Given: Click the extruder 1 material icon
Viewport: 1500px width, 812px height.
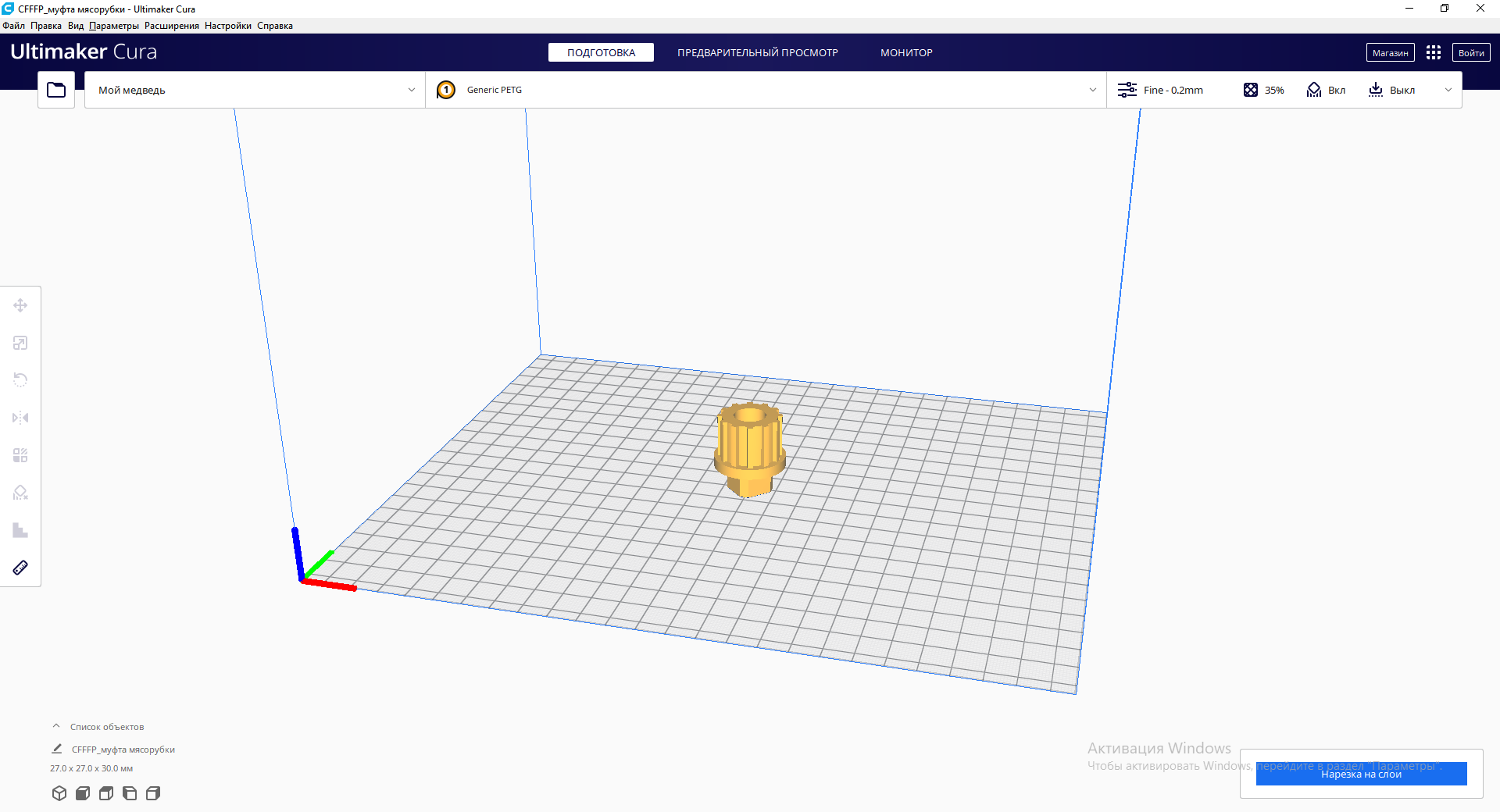Looking at the screenshot, I should (446, 90).
